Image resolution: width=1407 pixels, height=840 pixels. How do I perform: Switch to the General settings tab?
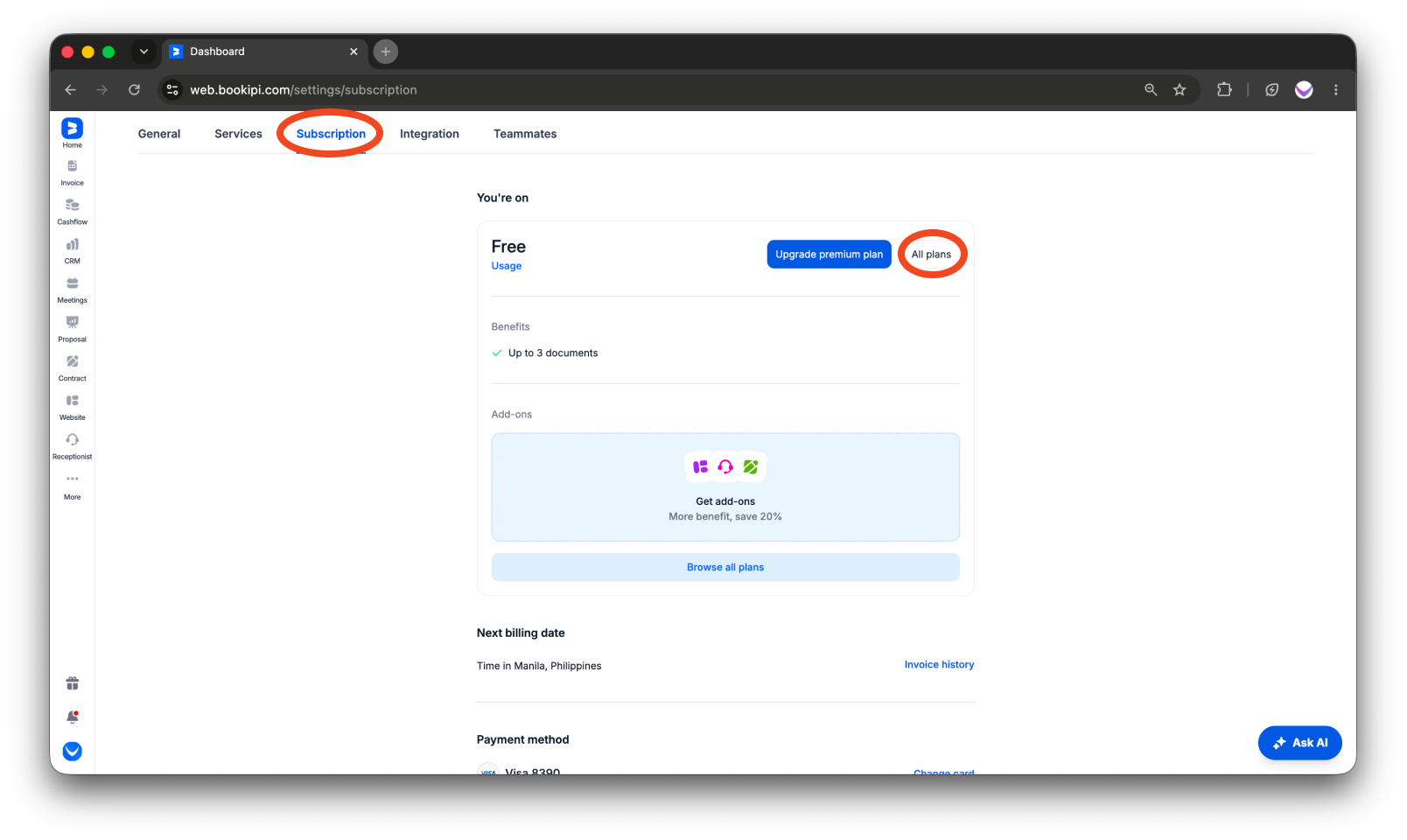pyautogui.click(x=159, y=134)
